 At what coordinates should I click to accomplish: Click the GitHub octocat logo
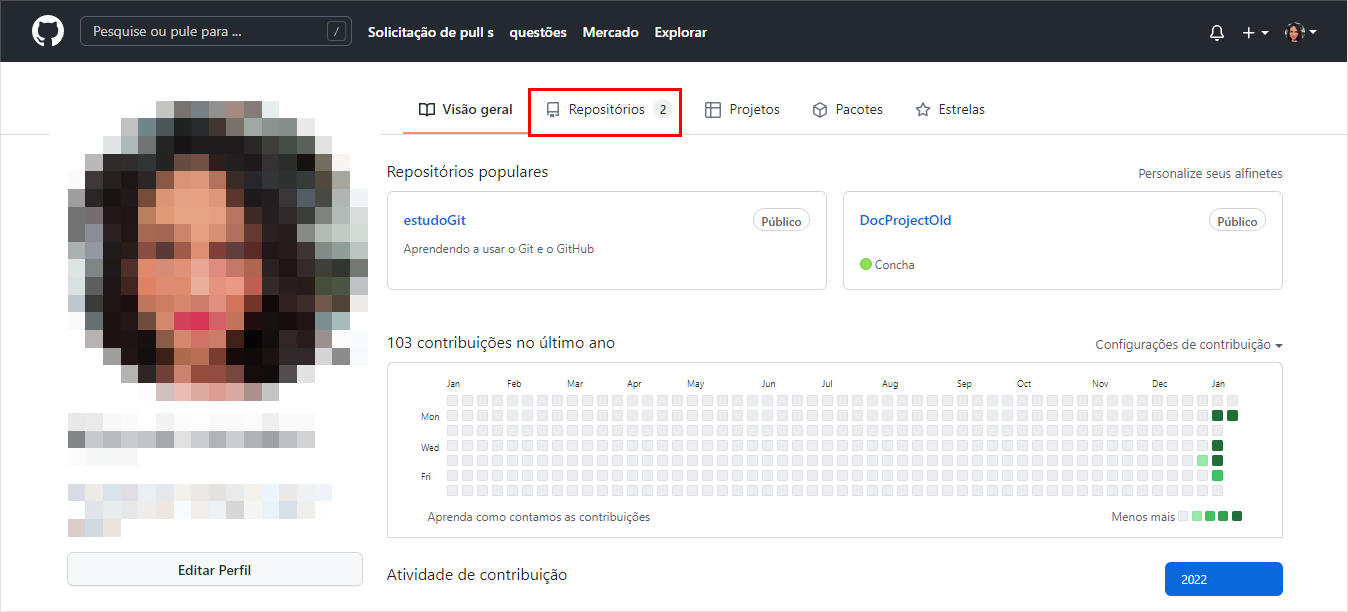click(x=47, y=31)
